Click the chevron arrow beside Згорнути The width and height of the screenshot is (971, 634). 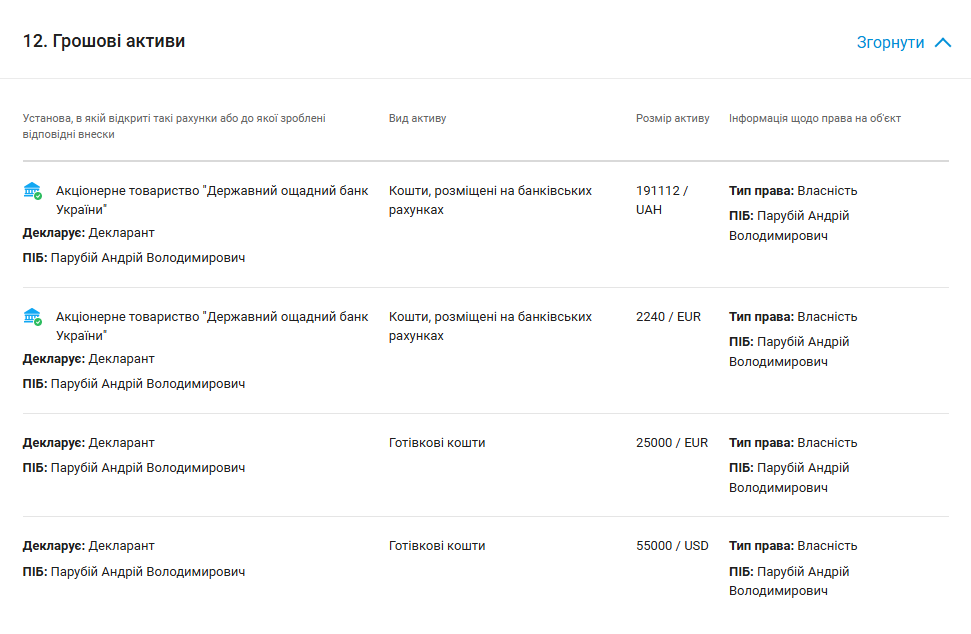coord(942,43)
